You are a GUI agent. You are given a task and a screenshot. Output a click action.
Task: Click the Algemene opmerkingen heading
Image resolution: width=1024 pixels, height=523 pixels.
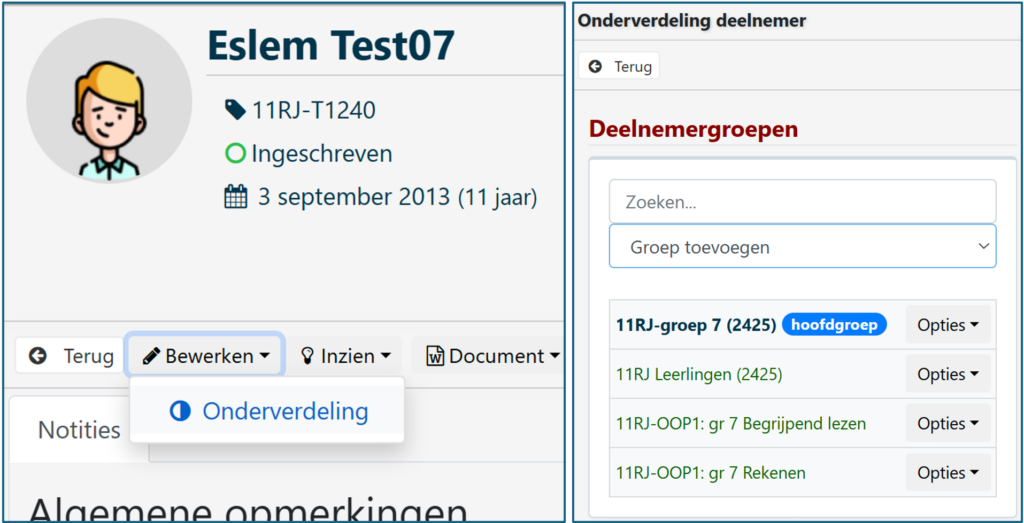(x=248, y=509)
